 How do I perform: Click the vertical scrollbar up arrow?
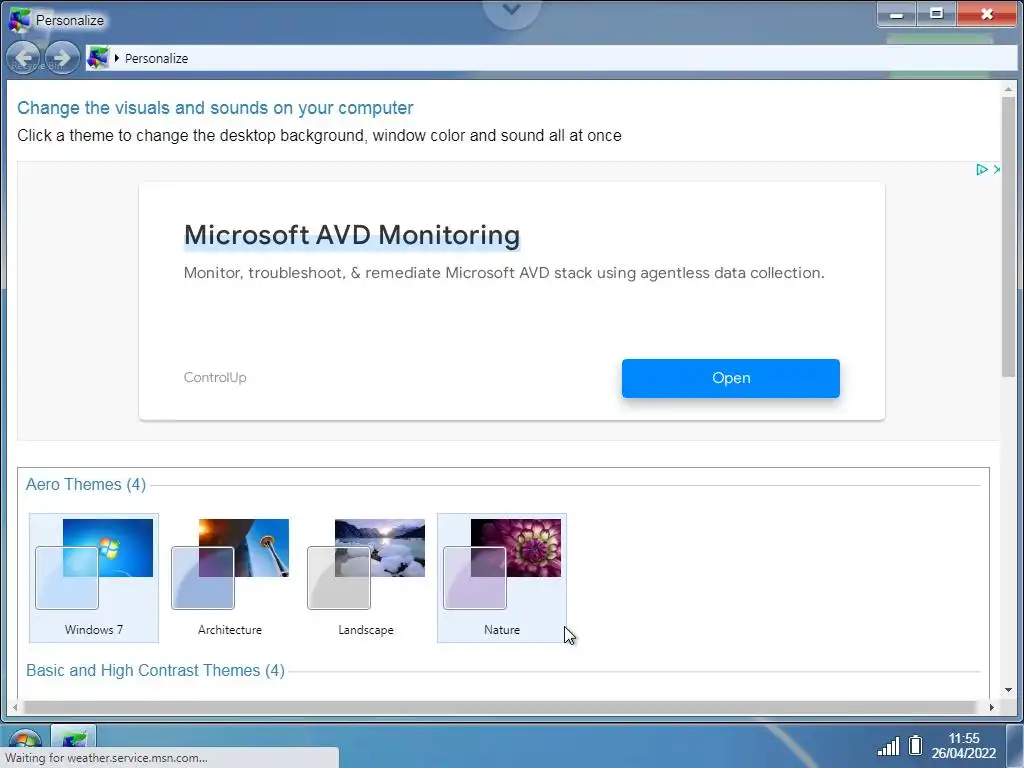[1008, 89]
